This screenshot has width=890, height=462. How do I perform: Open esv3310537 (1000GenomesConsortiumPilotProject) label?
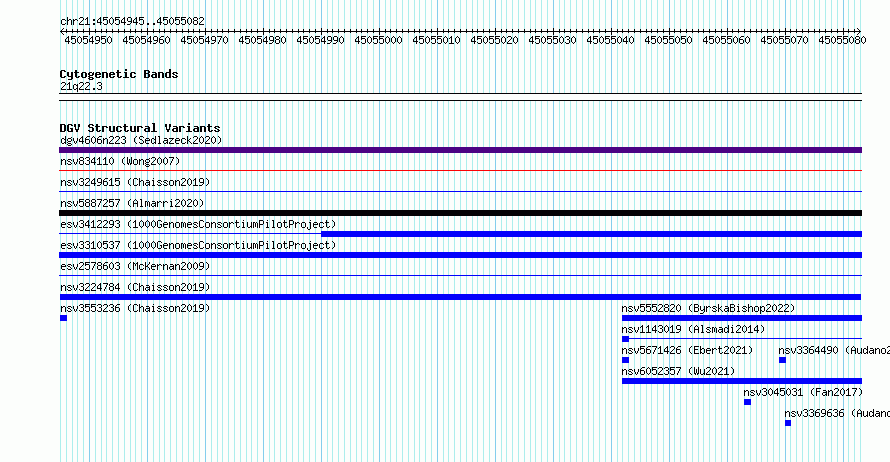(x=198, y=245)
